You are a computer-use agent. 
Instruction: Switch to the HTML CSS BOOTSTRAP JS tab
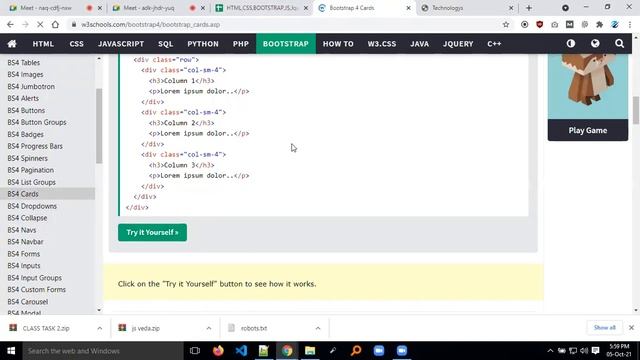click(x=262, y=8)
